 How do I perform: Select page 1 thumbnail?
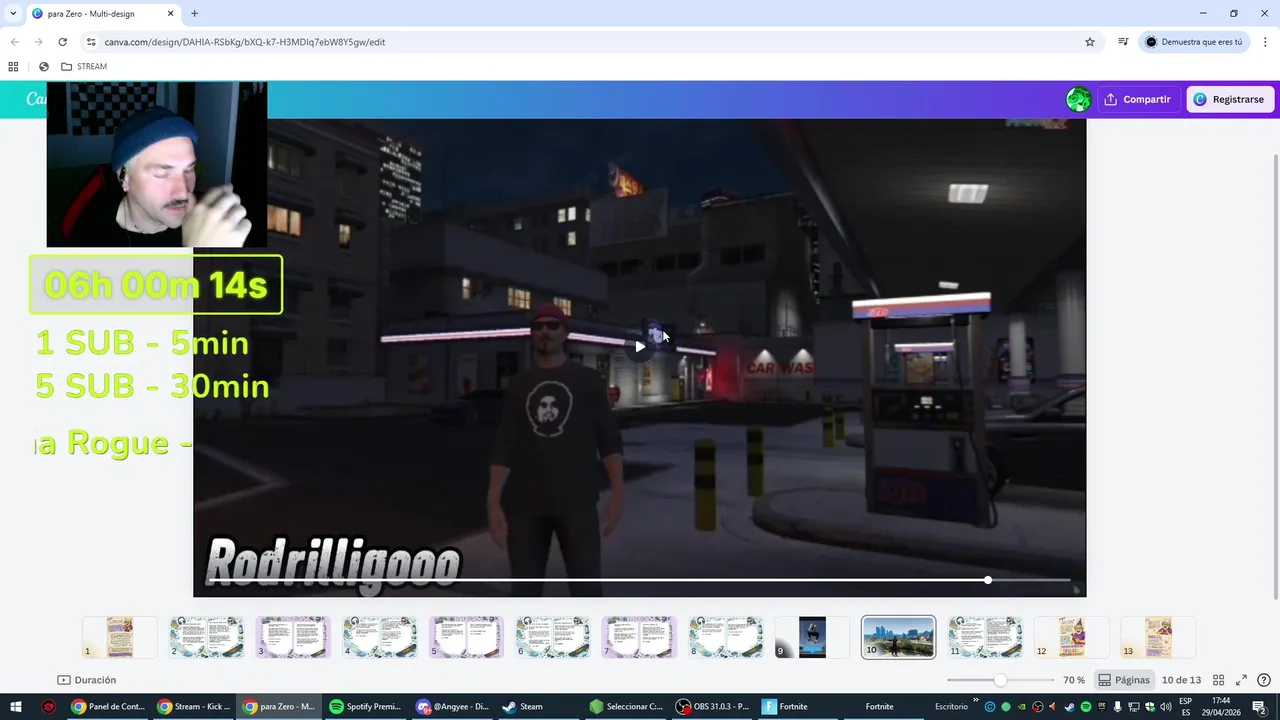coord(120,637)
